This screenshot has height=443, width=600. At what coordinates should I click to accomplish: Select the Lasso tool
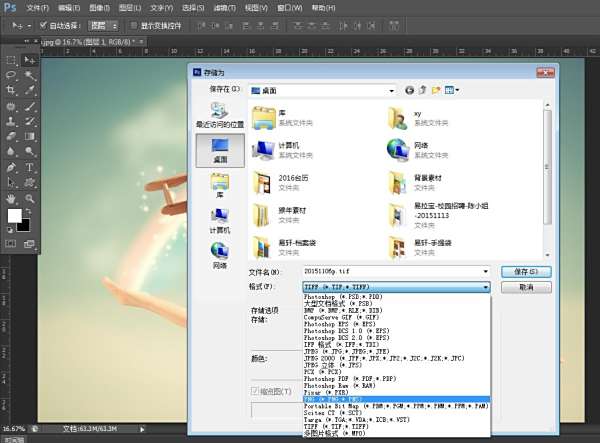coord(11,75)
